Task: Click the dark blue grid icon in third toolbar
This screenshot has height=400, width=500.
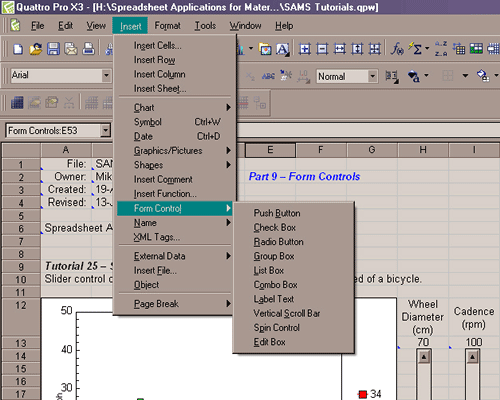Action: (x=17, y=103)
